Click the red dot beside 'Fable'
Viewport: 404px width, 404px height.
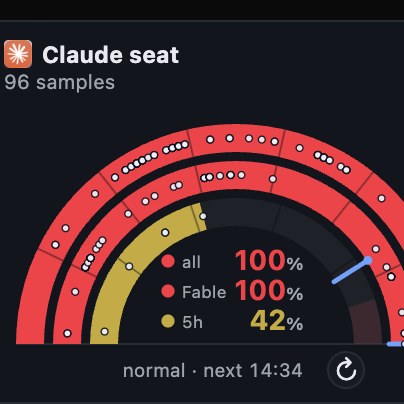pyautogui.click(x=168, y=291)
